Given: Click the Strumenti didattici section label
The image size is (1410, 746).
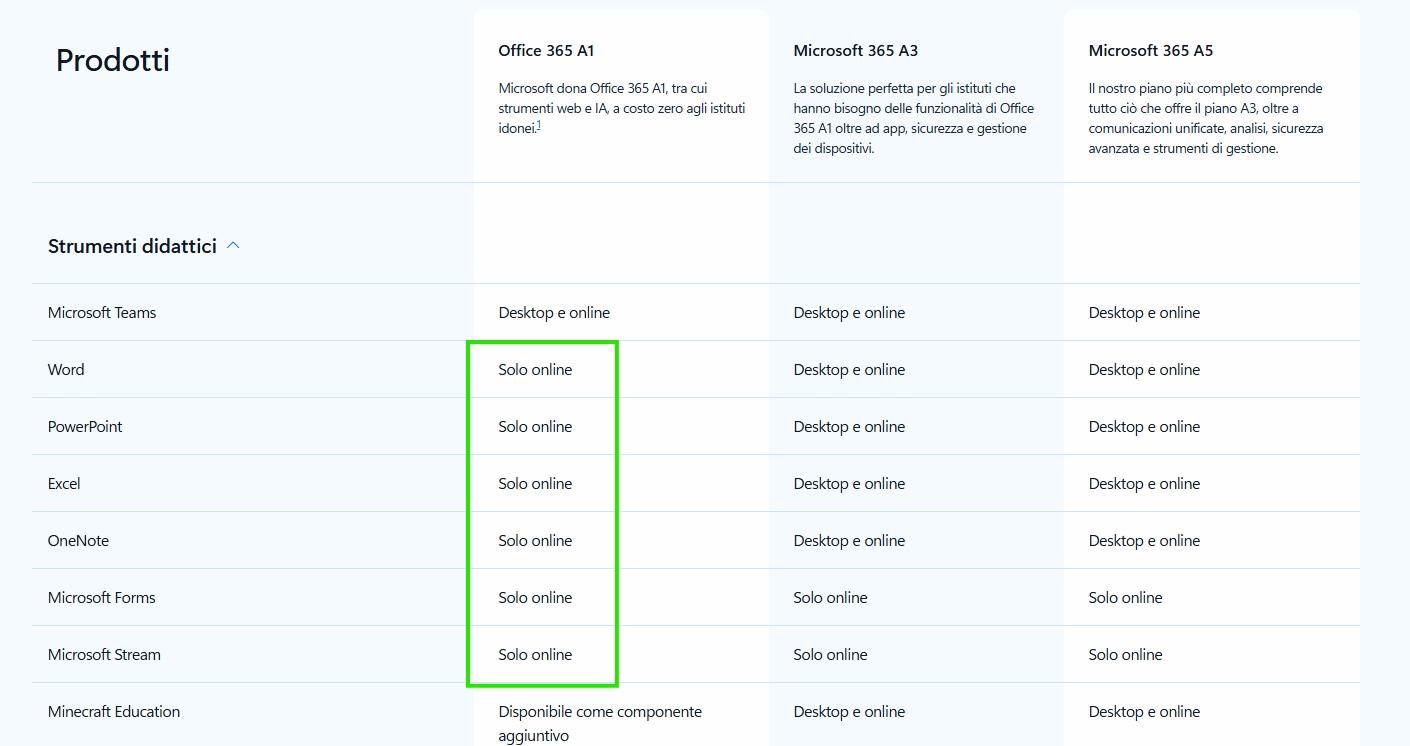Looking at the screenshot, I should (132, 246).
